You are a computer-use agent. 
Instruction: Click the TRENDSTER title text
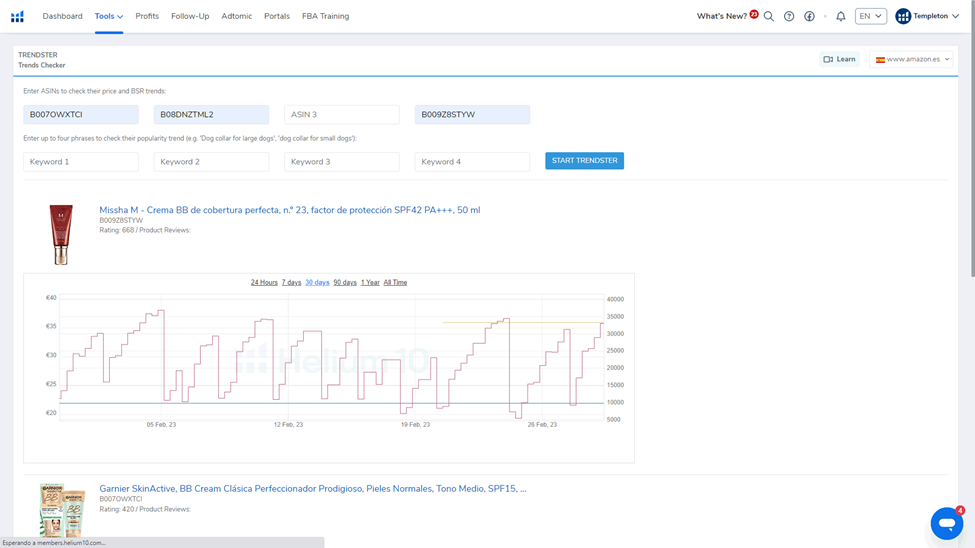pyautogui.click(x=37, y=55)
